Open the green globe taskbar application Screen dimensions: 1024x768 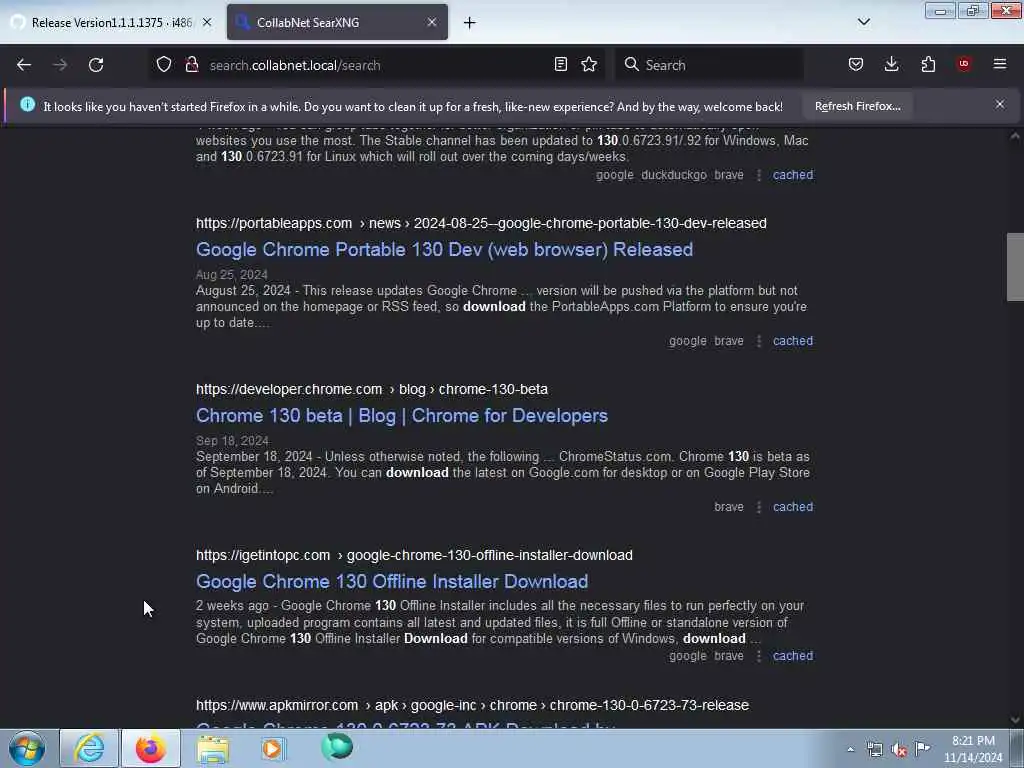point(337,746)
